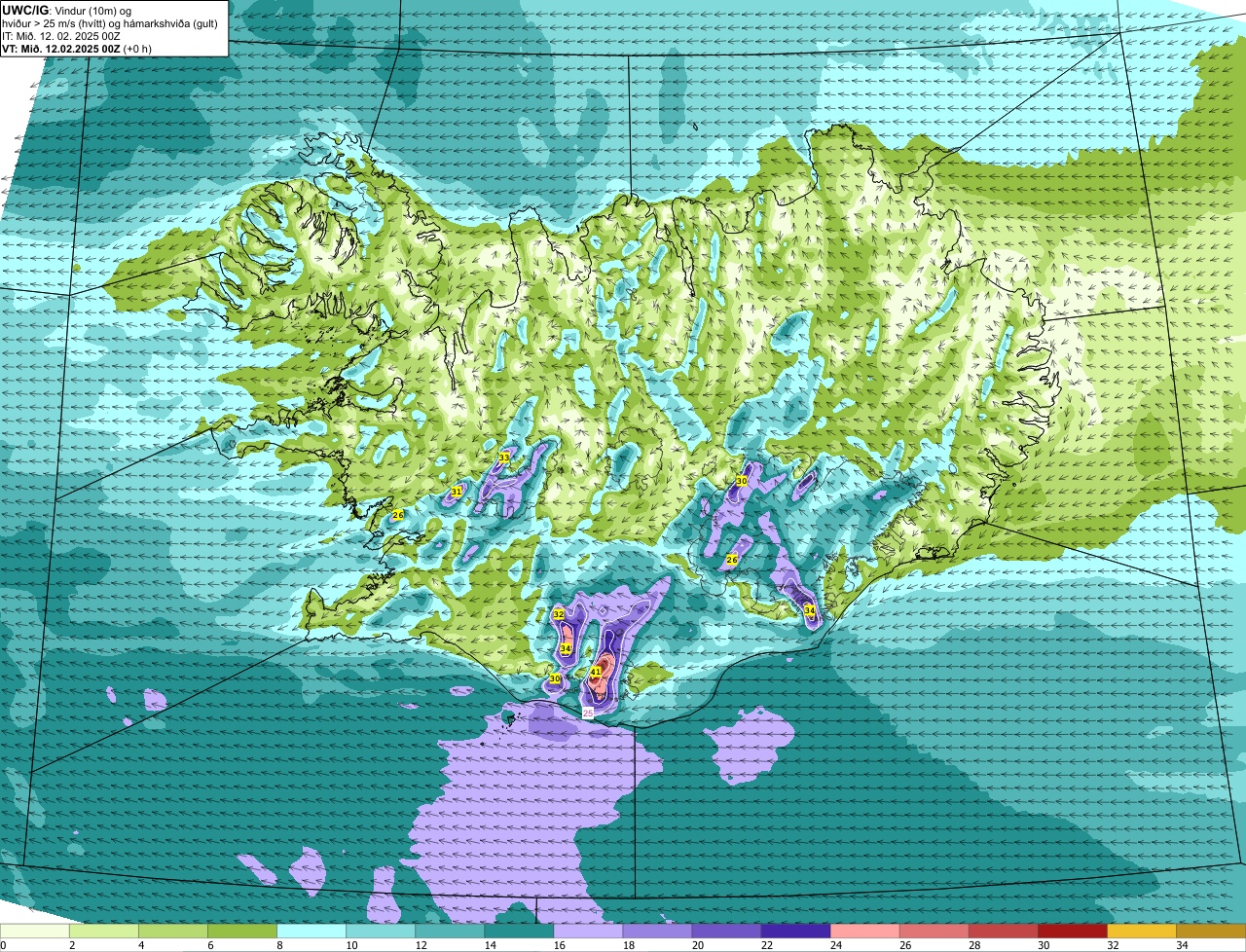Pick the legend swatch between 4 and 6
The height and width of the screenshot is (952, 1246).
[x=173, y=932]
